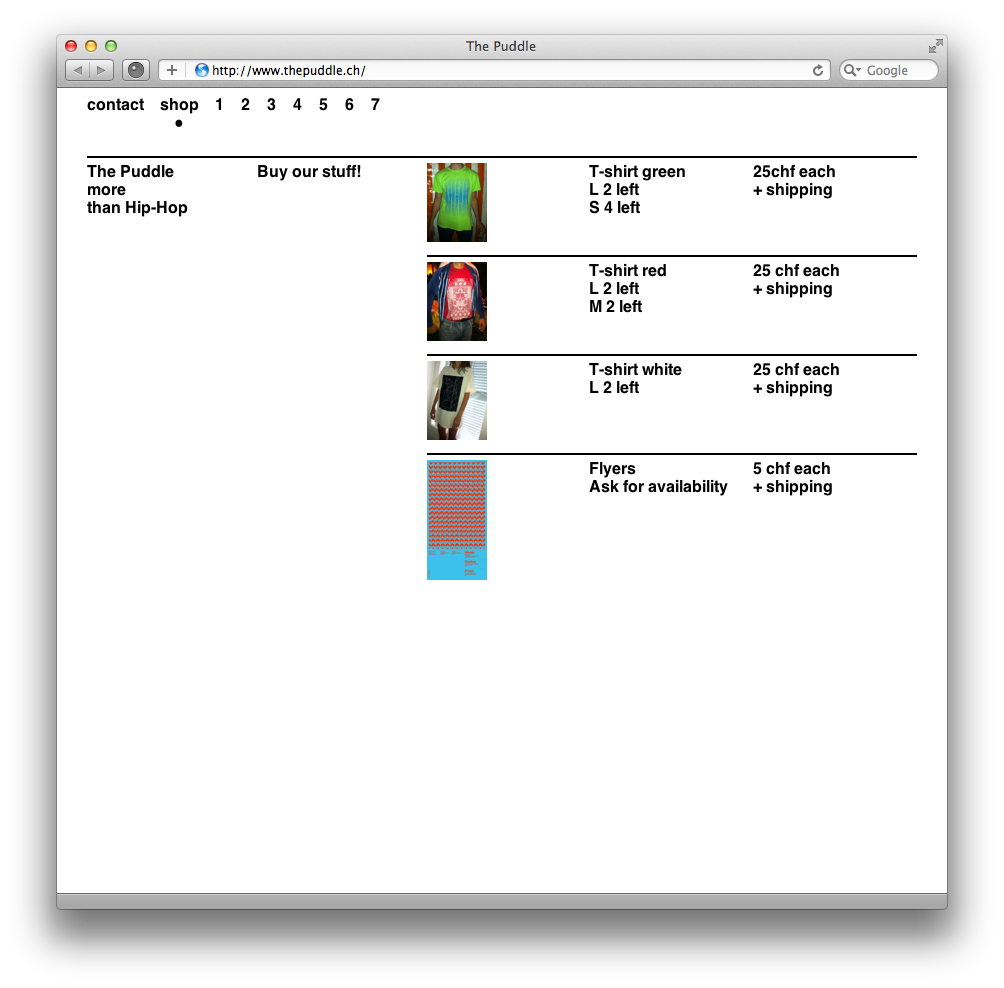
Task: Open the contact page link
Action: pos(115,105)
